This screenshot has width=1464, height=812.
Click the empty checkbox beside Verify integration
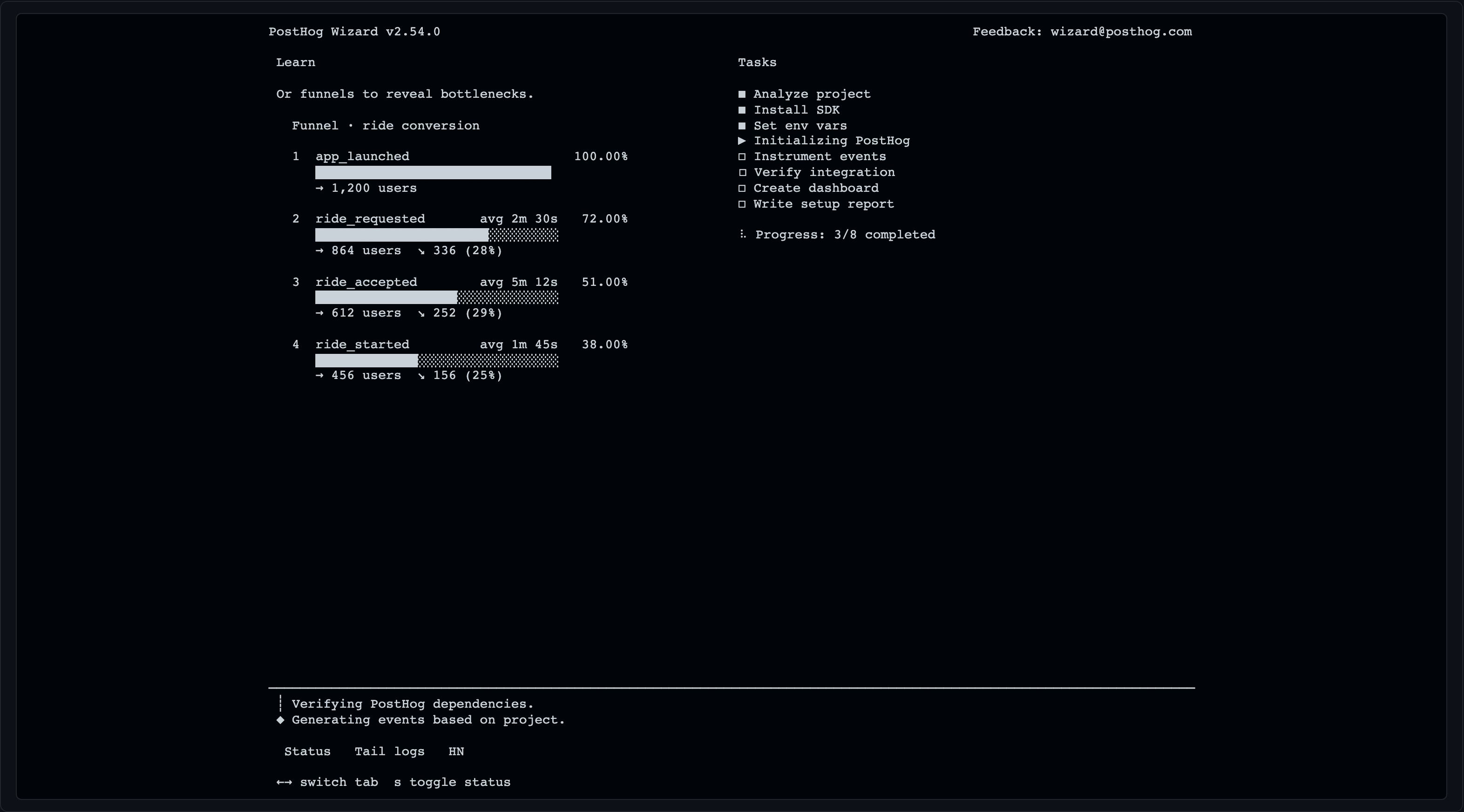pyautogui.click(x=742, y=172)
